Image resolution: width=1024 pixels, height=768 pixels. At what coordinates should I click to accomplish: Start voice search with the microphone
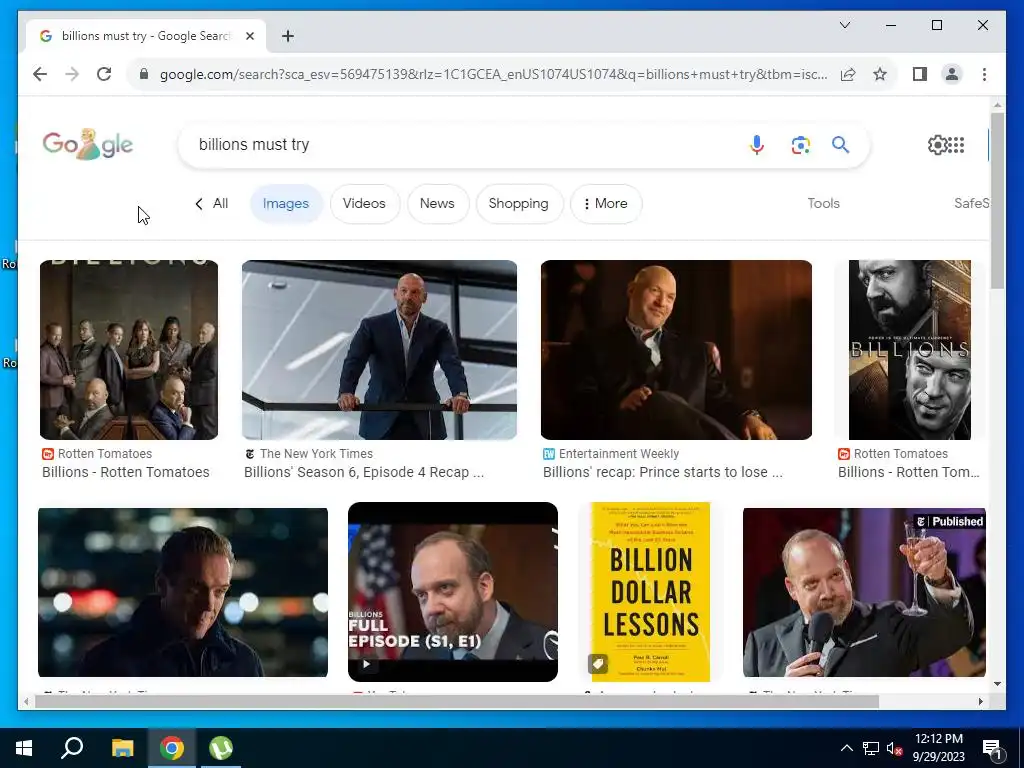pyautogui.click(x=757, y=144)
